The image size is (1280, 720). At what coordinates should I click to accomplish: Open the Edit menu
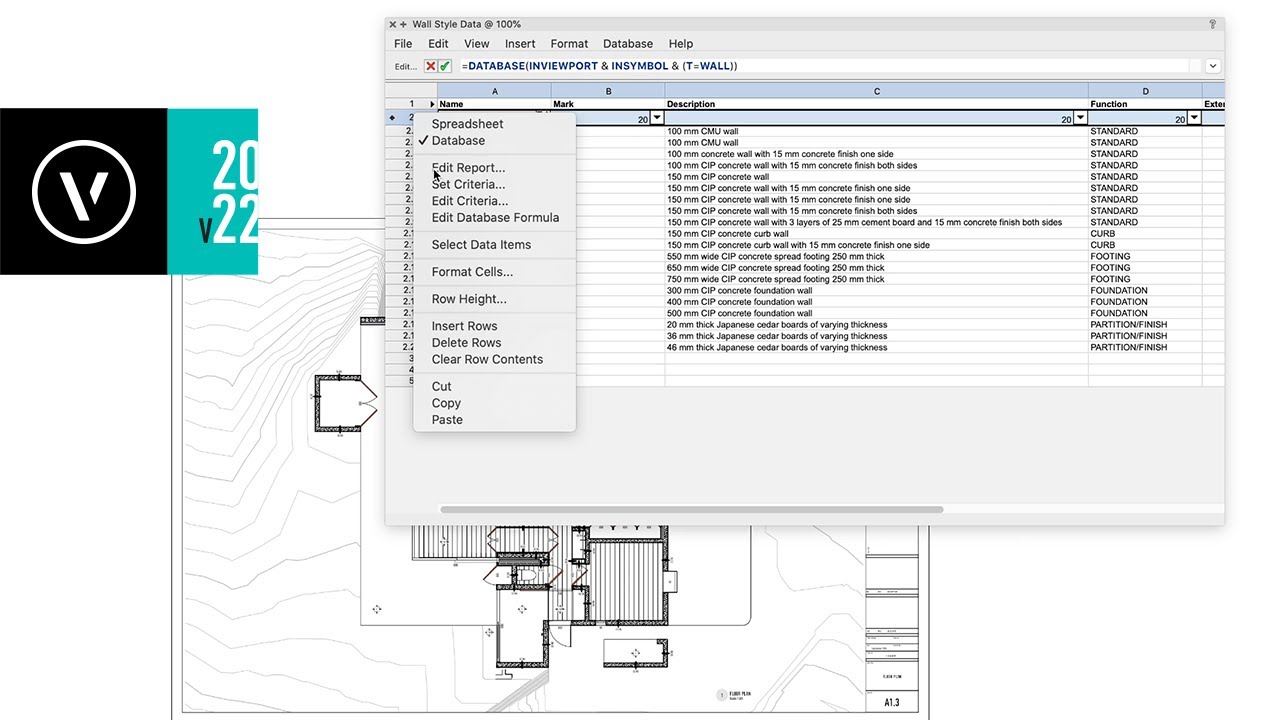[438, 44]
